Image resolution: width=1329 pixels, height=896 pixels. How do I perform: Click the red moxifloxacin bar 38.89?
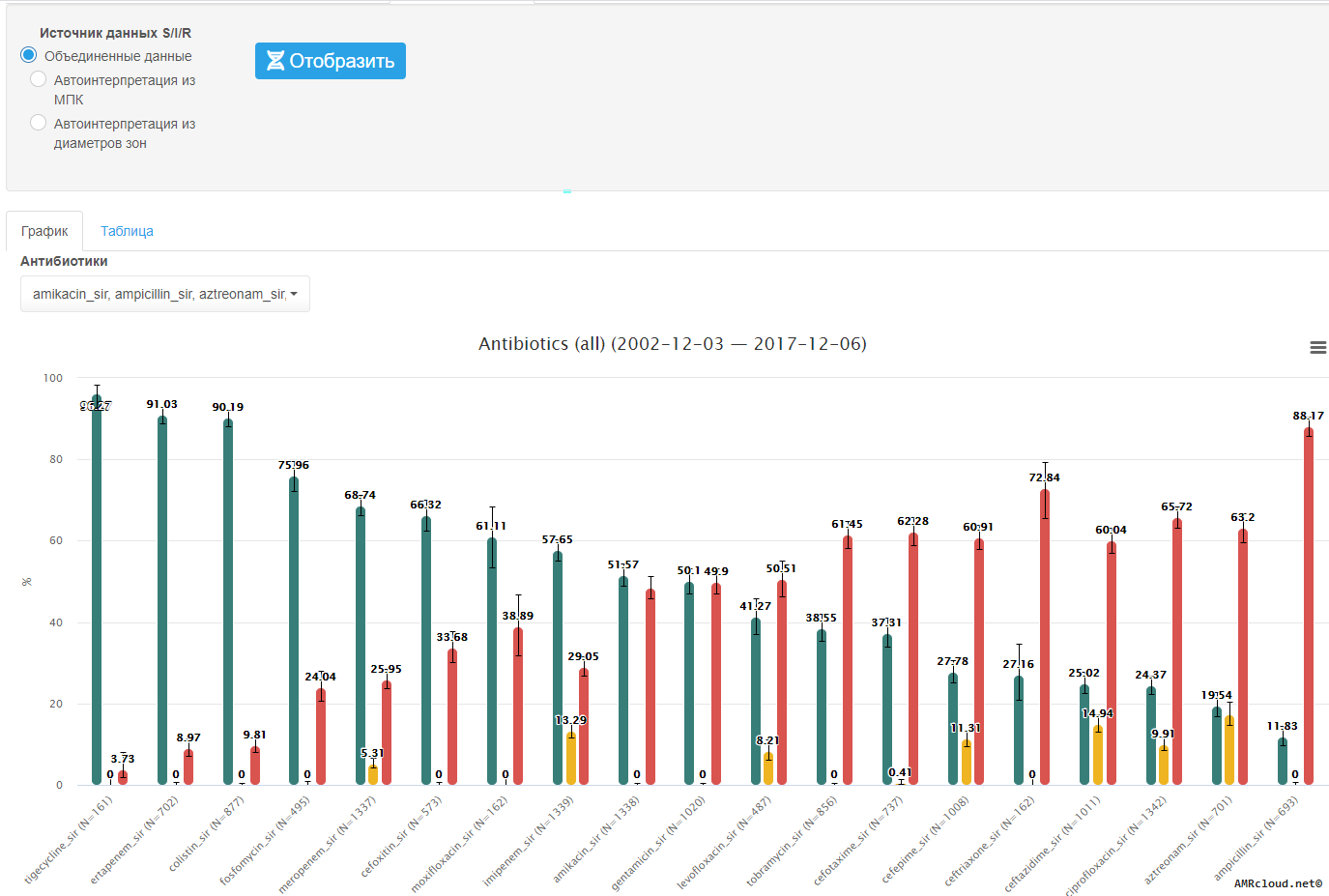pyautogui.click(x=518, y=706)
